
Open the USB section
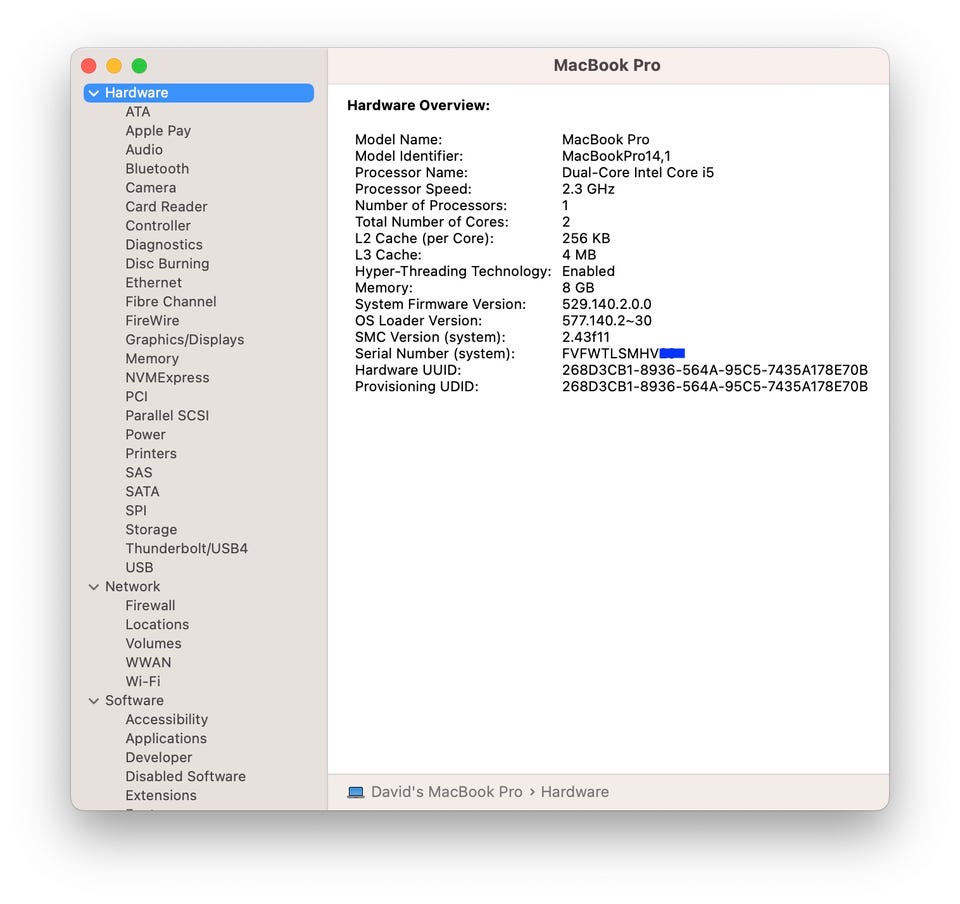tap(139, 567)
